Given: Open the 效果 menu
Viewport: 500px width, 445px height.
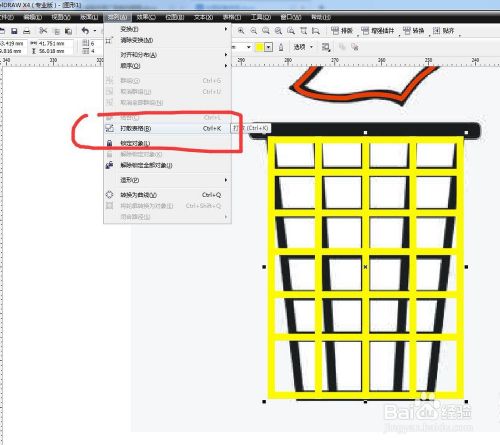Looking at the screenshot, I should (146, 17).
